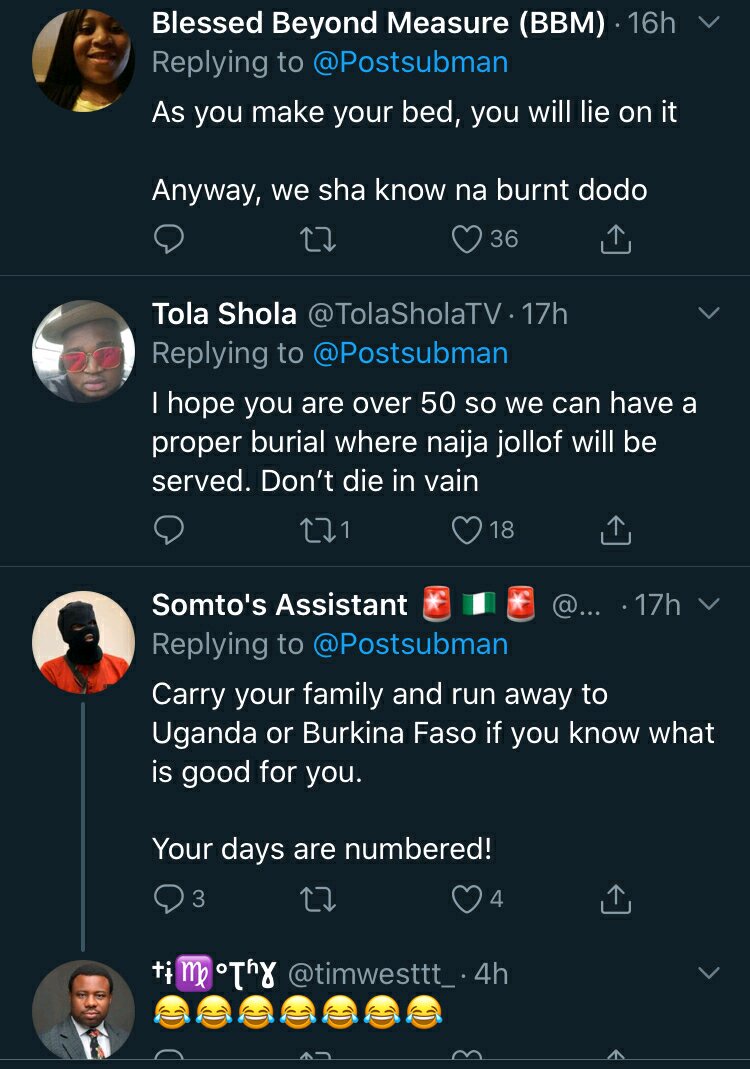Reply to Blessed Beyond Measure's tweet

[x=168, y=239]
